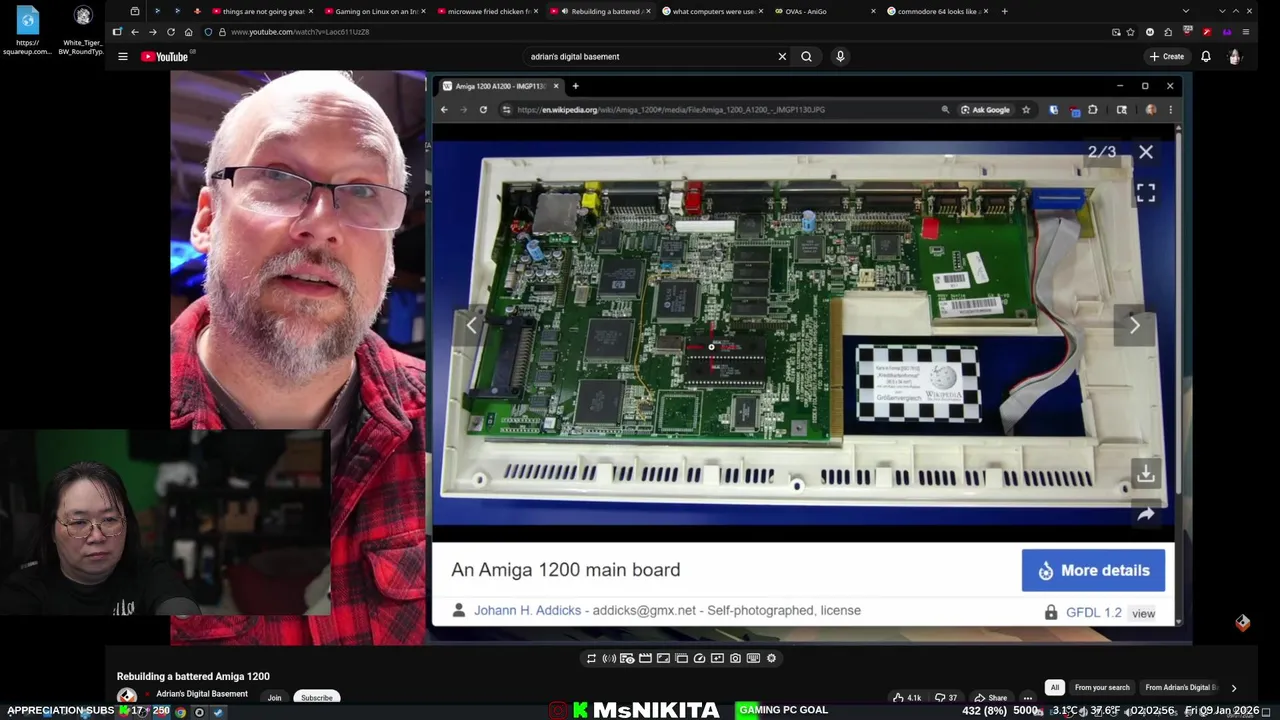
Task: Select the 'All' filter chip
Action: [1054, 687]
